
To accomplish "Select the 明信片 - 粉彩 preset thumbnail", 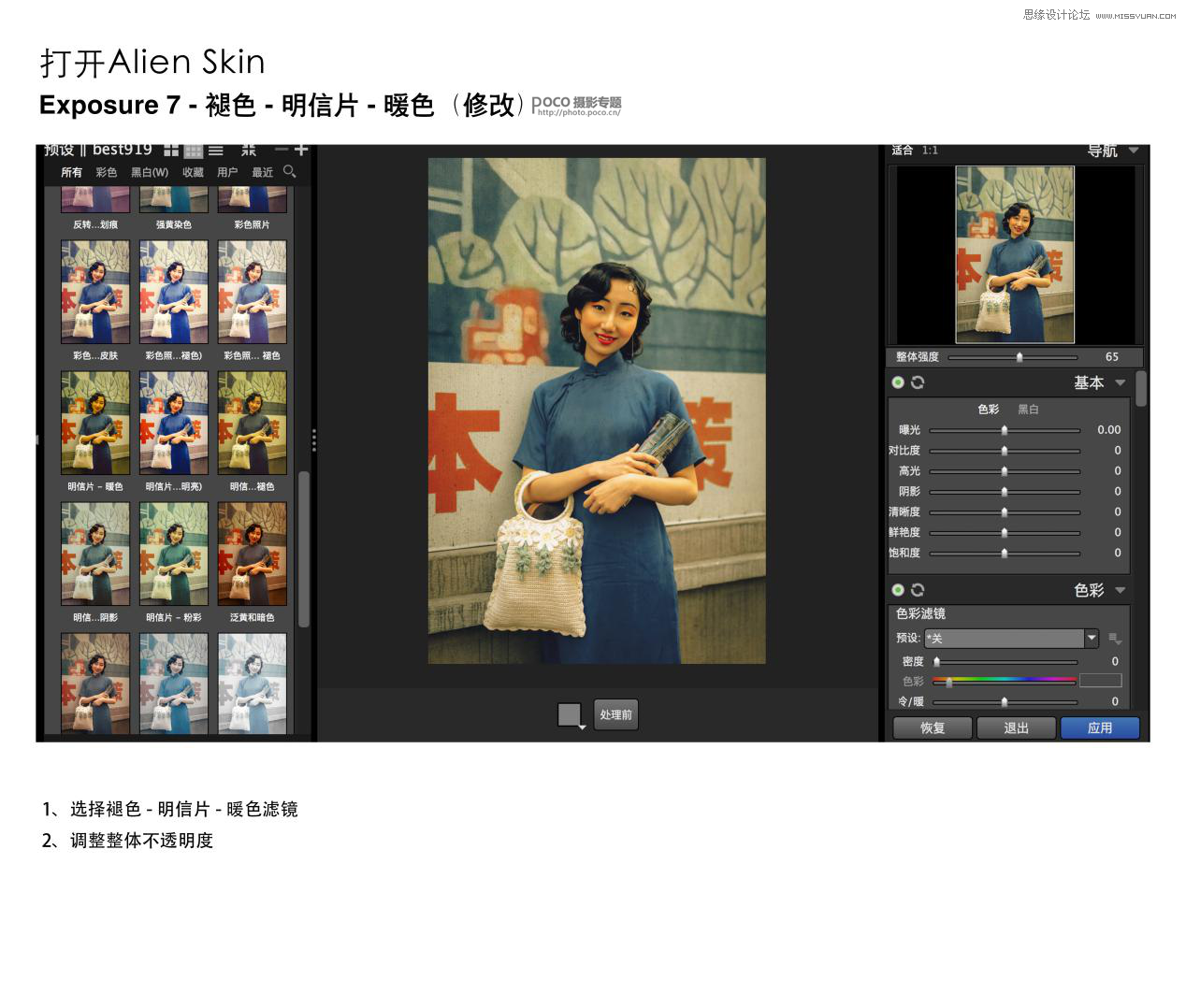I will click(174, 554).
